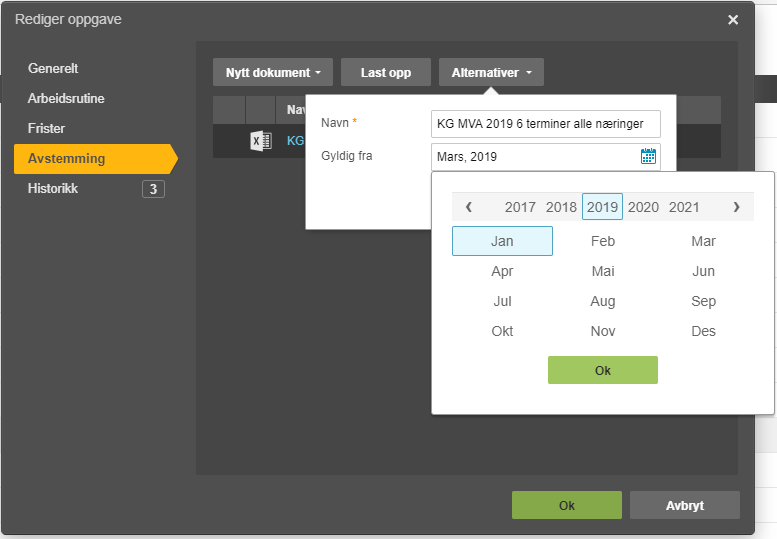Go to next years in month picker
777x539 pixels.
[736, 207]
